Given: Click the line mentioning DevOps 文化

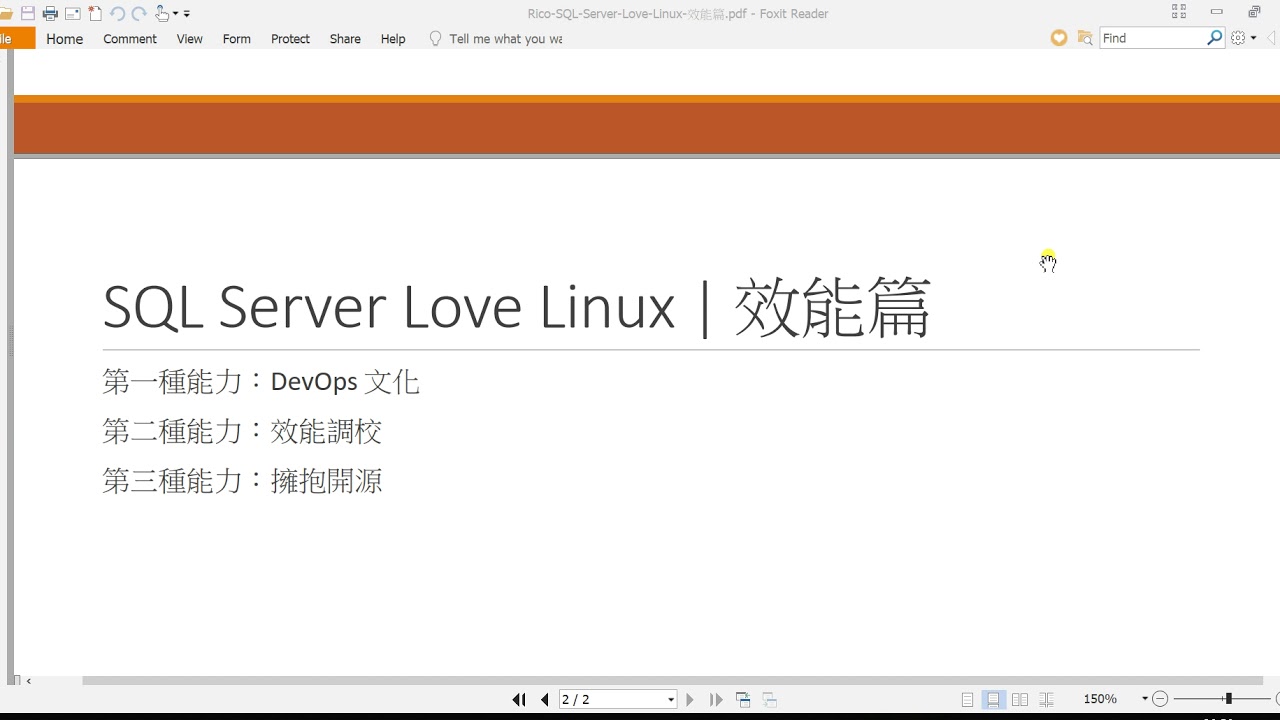Looking at the screenshot, I should click(261, 382).
